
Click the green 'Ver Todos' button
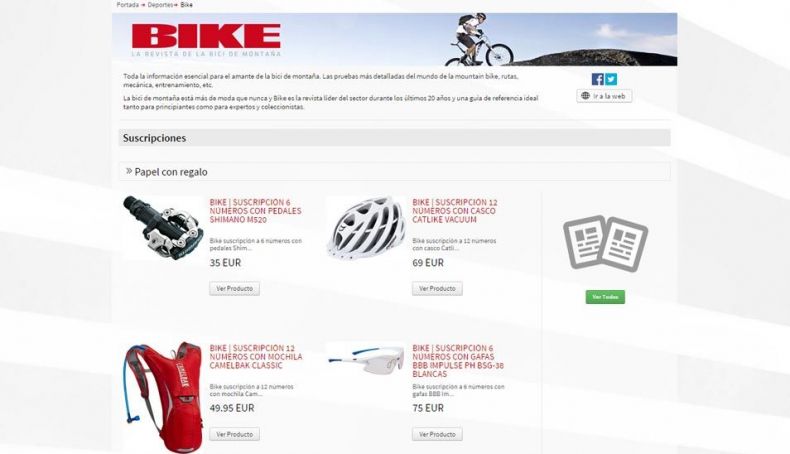coord(605,297)
